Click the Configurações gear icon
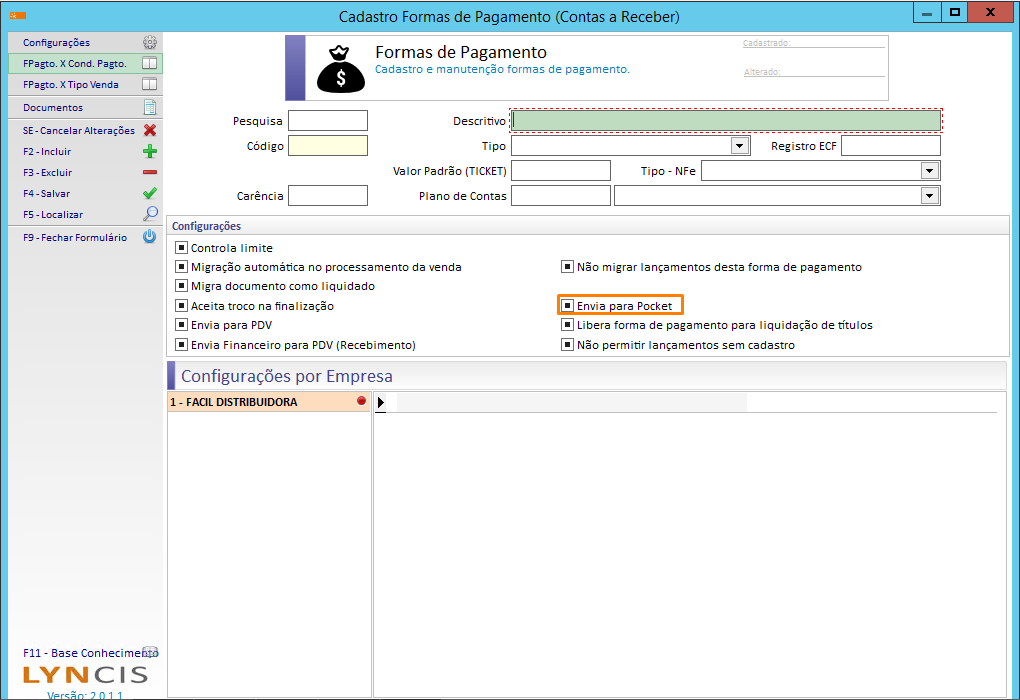This screenshot has width=1020, height=700. pyautogui.click(x=150, y=43)
